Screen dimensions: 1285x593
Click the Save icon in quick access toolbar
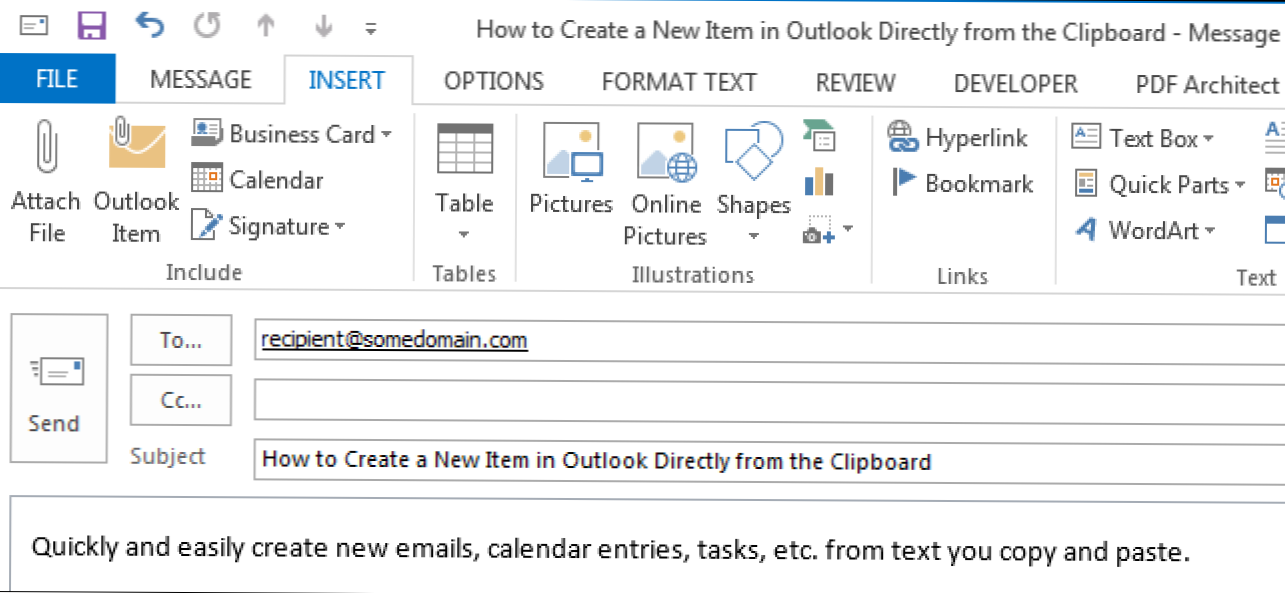pyautogui.click(x=92, y=27)
